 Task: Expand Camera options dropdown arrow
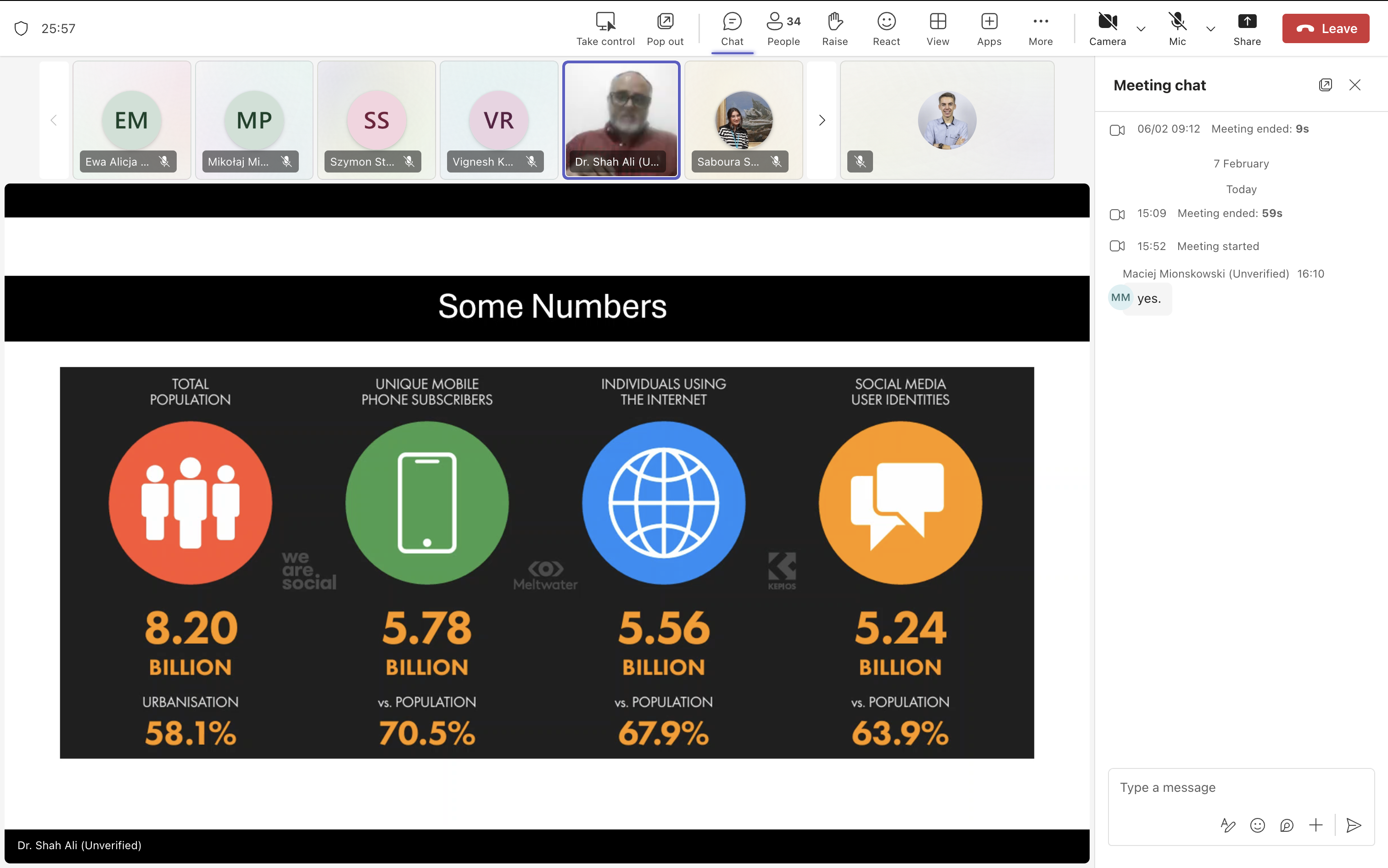click(1141, 29)
